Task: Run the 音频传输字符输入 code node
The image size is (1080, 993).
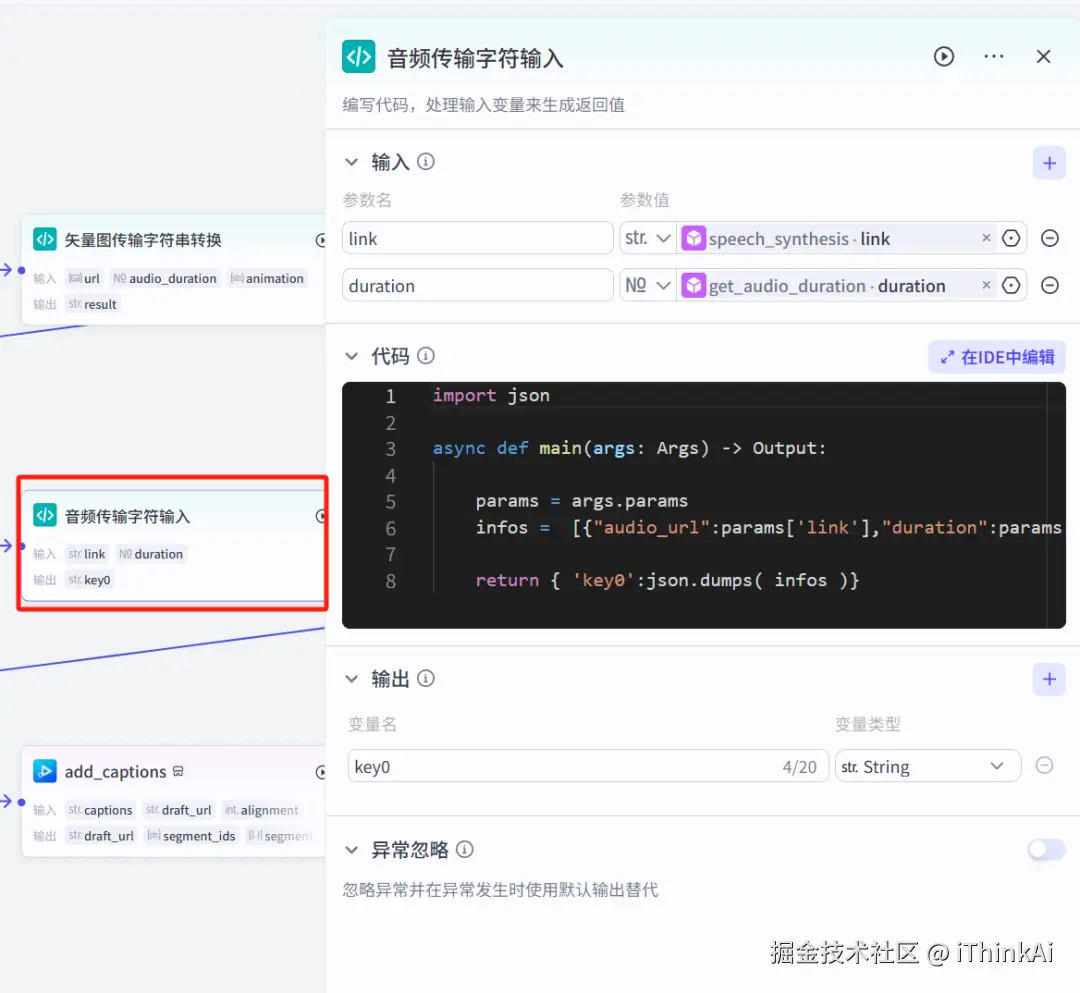Action: point(944,57)
